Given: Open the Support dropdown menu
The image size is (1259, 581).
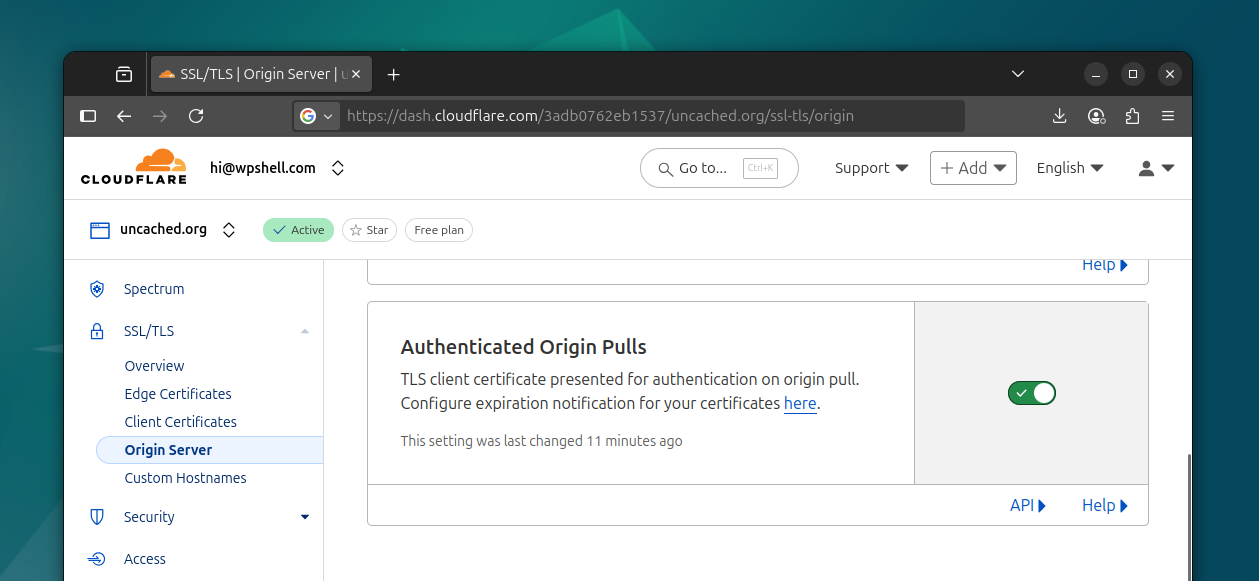Looking at the screenshot, I should [872, 168].
